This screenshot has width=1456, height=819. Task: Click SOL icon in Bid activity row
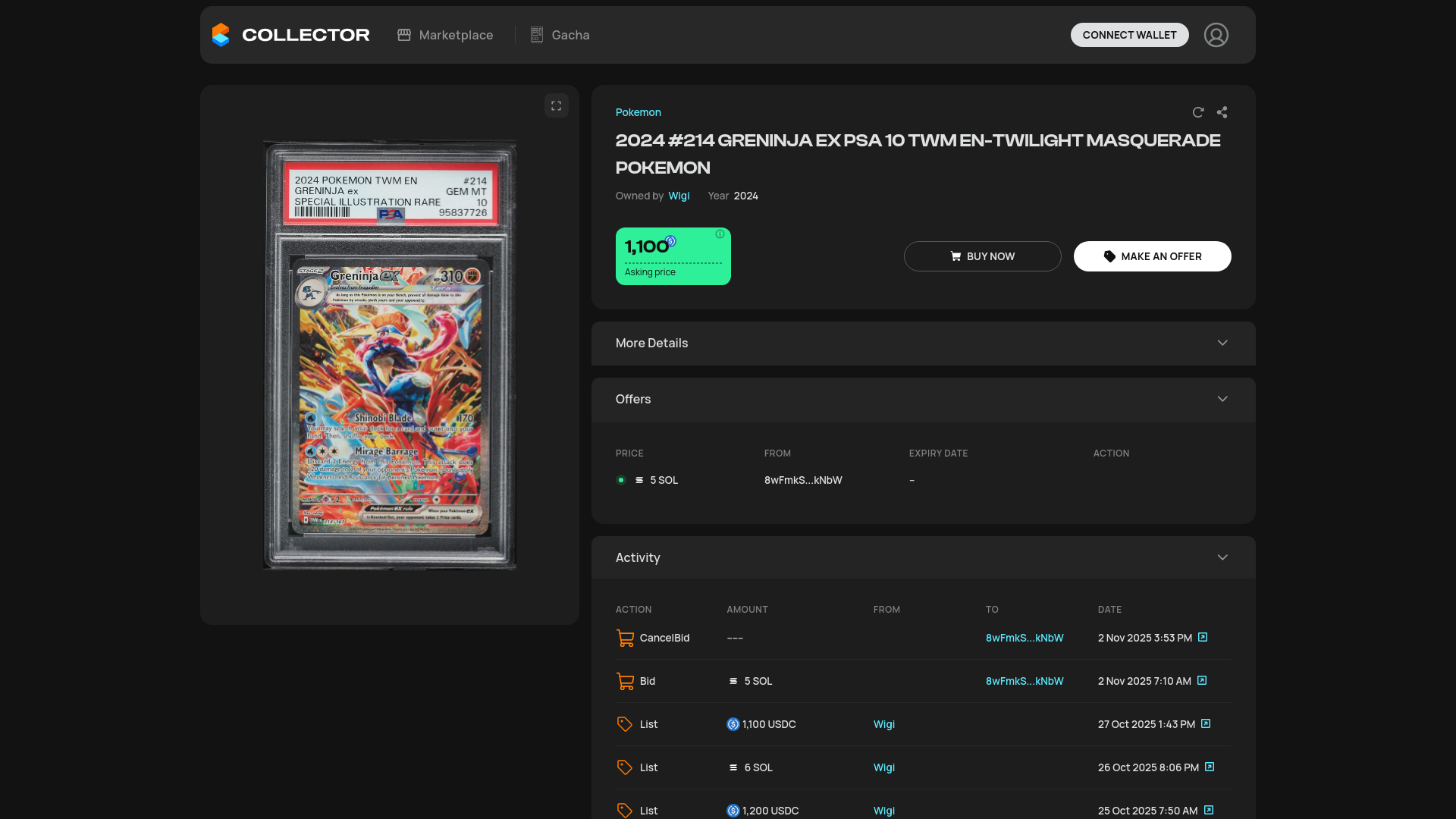tap(733, 681)
